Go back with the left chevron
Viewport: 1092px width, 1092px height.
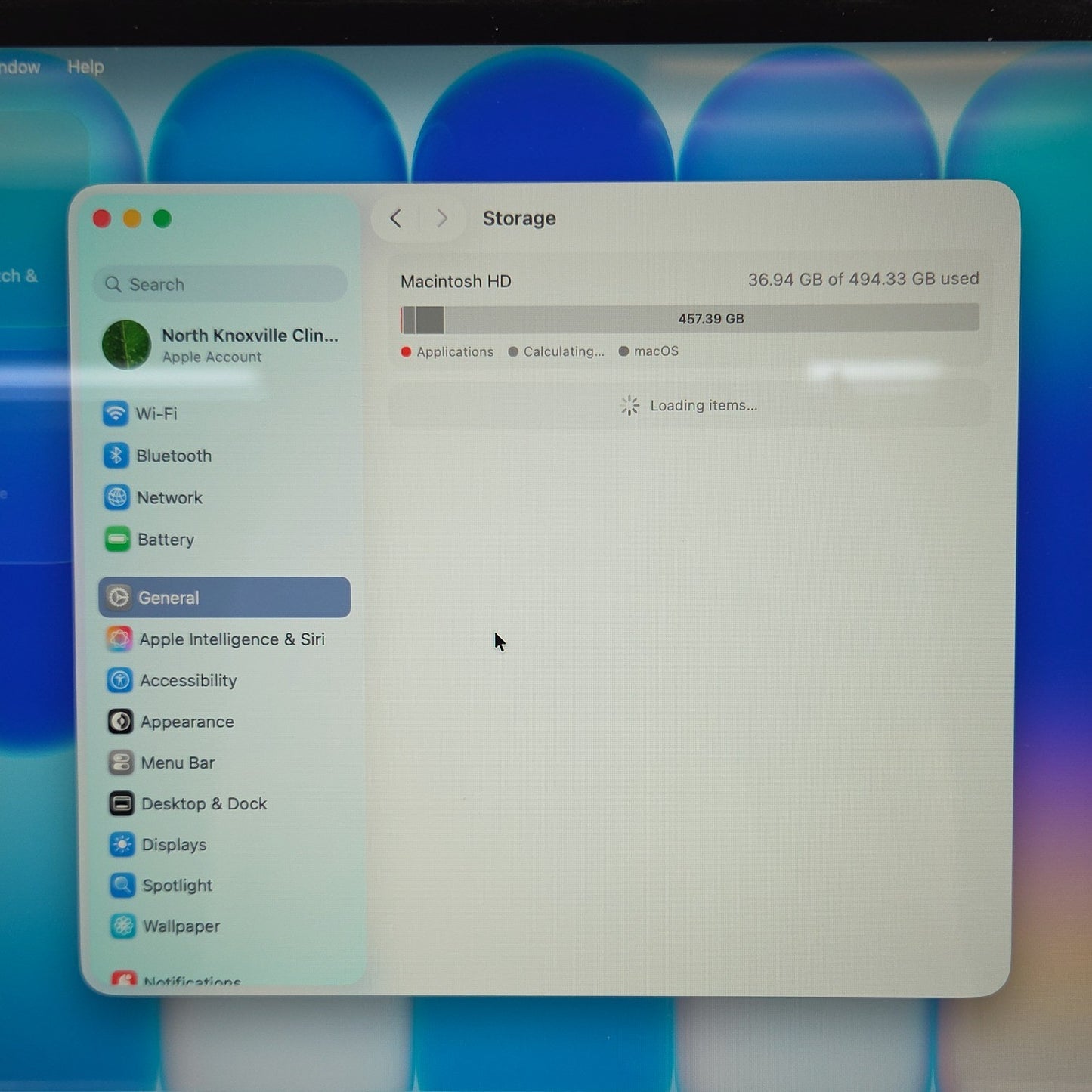pos(395,218)
